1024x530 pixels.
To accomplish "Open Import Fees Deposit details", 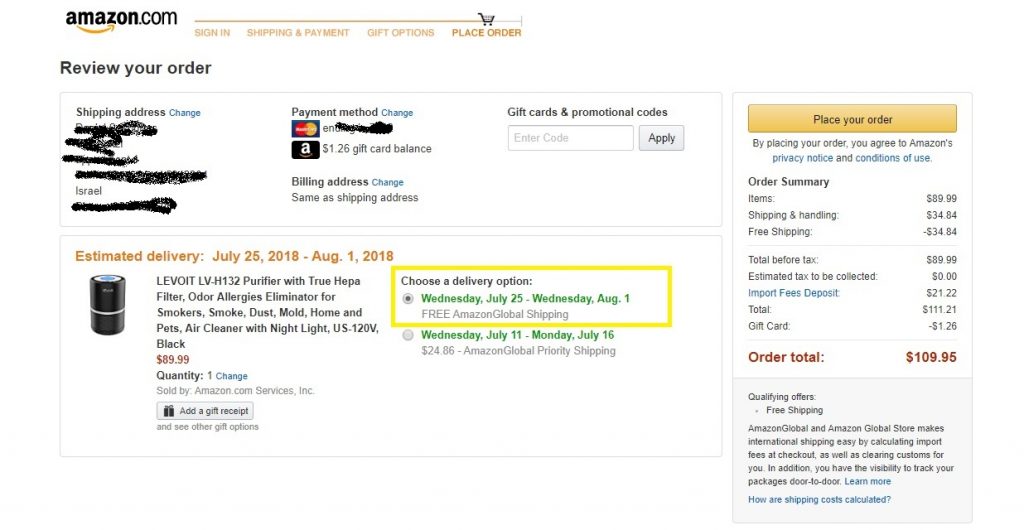I will [793, 293].
